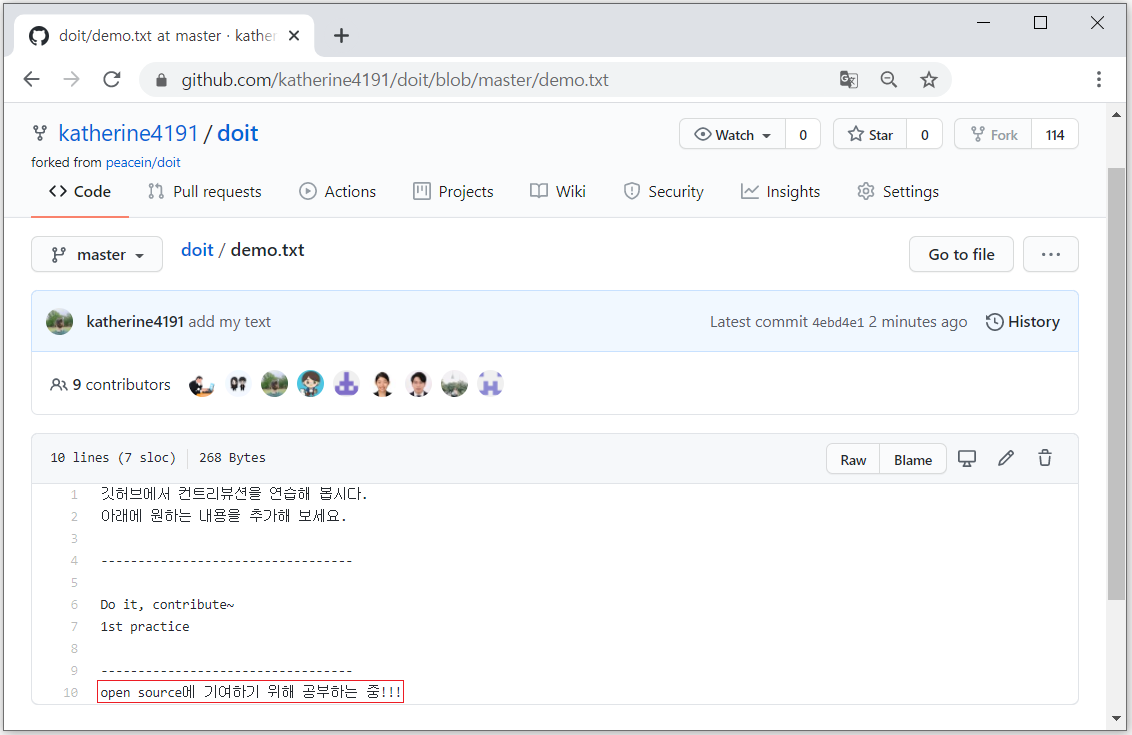Screen dimensions: 1132x735
Task: Go forward in browser history
Action: [x=71, y=79]
